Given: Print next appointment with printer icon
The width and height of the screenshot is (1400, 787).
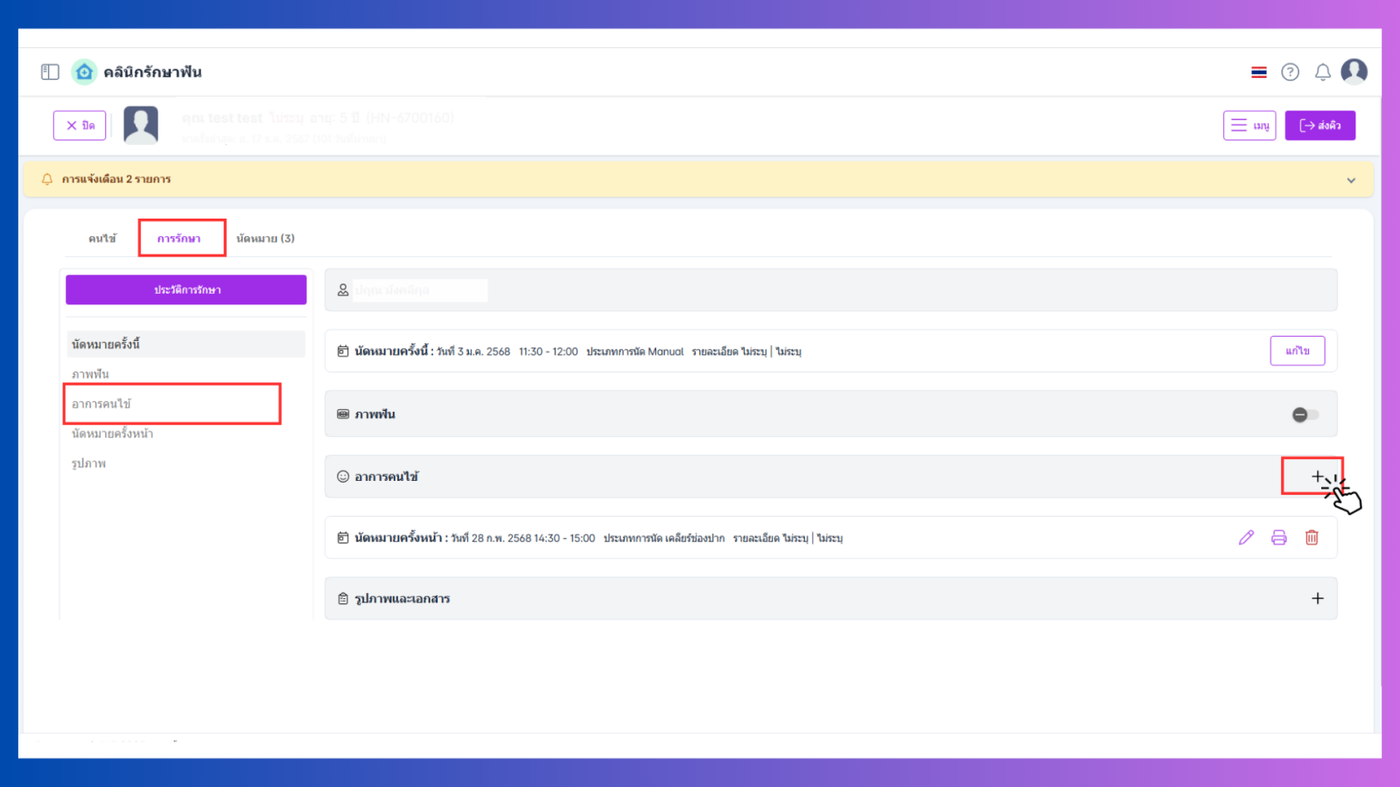Looking at the screenshot, I should click(1279, 538).
